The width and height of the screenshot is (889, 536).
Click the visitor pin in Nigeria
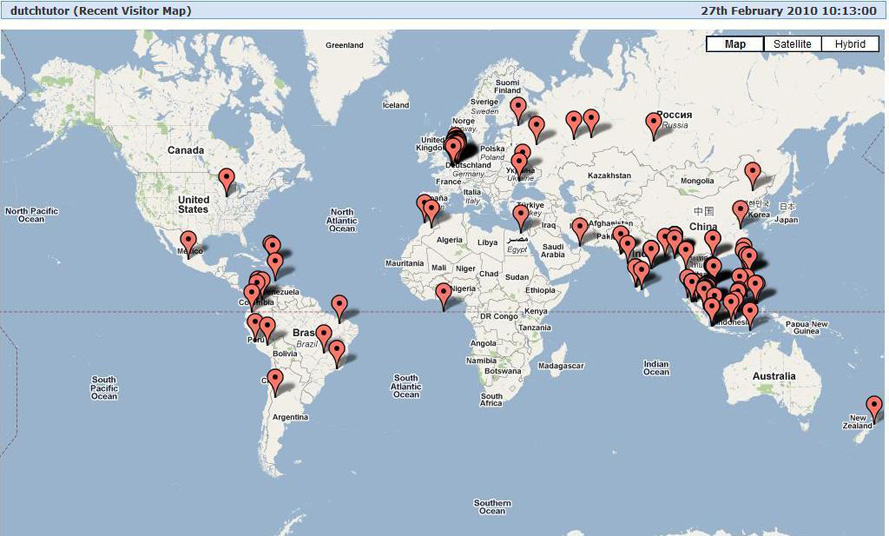point(443,297)
